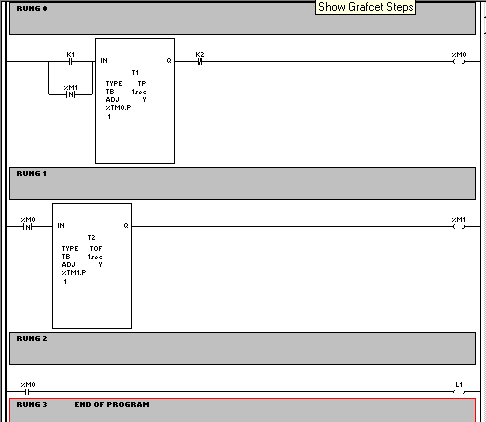This screenshot has width=486, height=422.
Task: Select the T1 timer function block
Action: tap(135, 101)
